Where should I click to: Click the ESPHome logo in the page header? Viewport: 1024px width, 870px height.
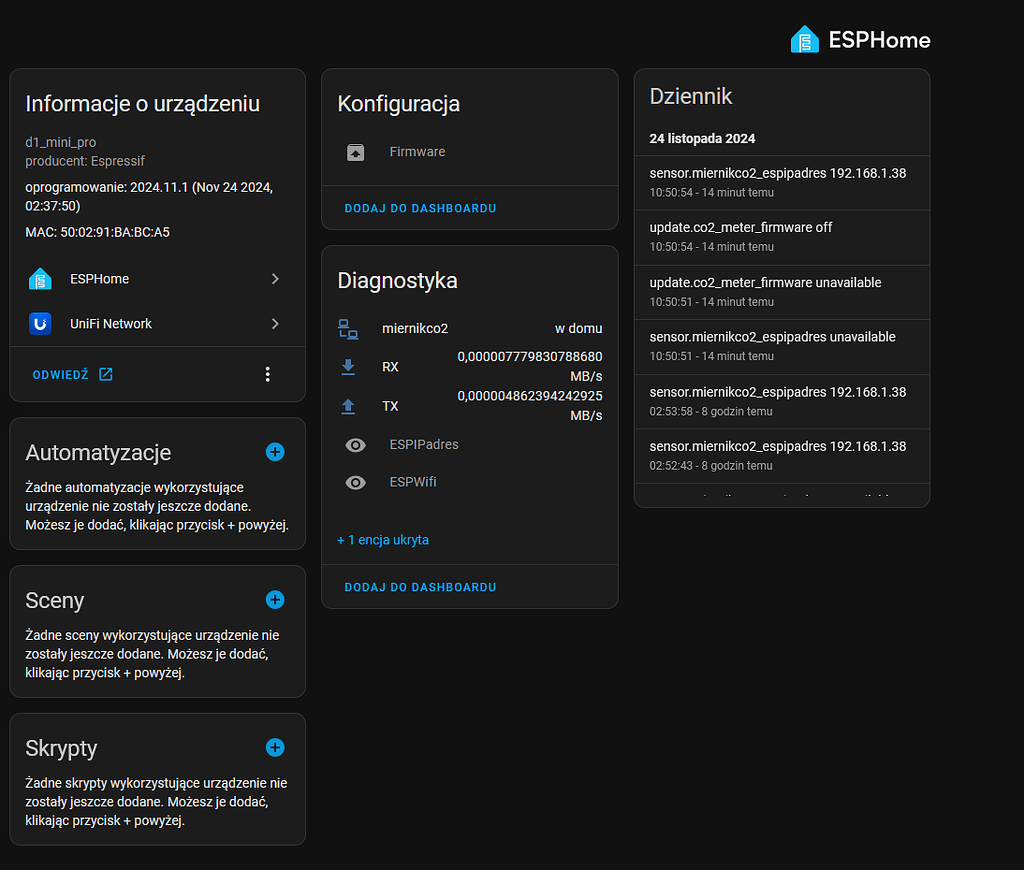coord(806,39)
